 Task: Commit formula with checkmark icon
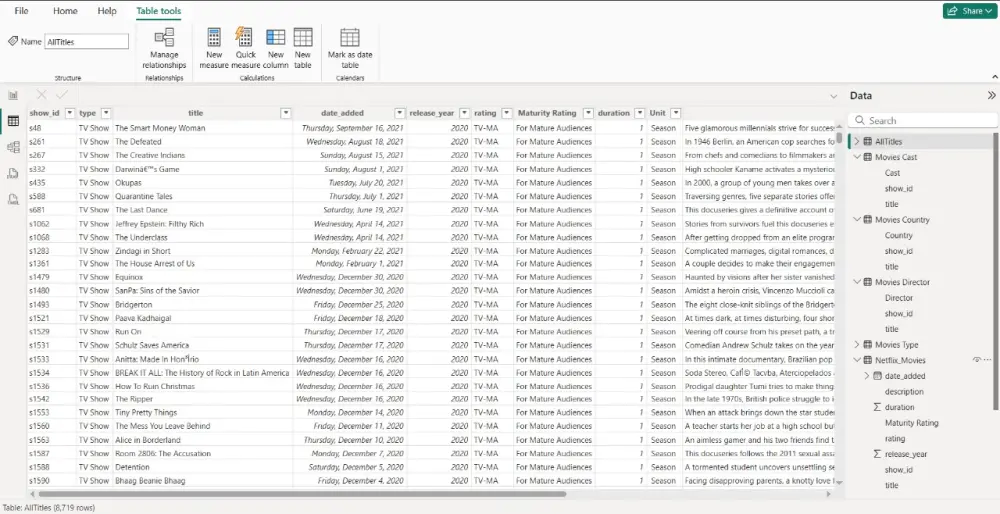62,95
